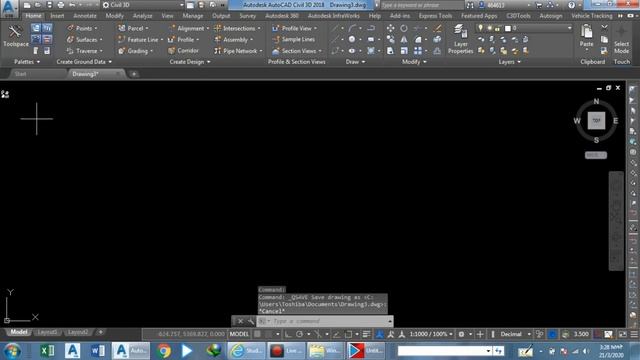Expand the Pipe Network dropdown

(261, 51)
